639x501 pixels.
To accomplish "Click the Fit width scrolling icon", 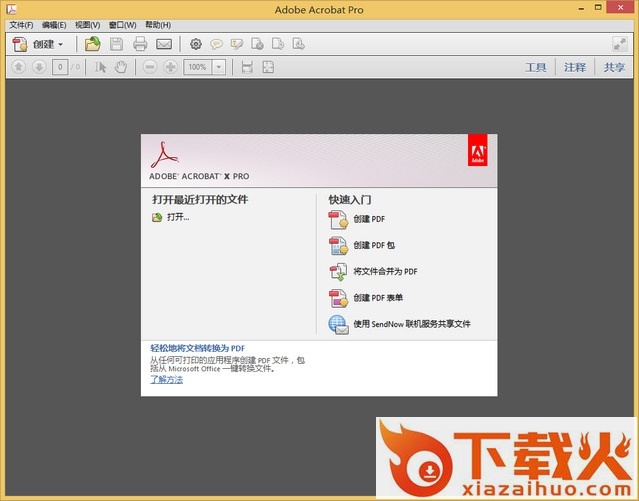I will [x=247, y=67].
